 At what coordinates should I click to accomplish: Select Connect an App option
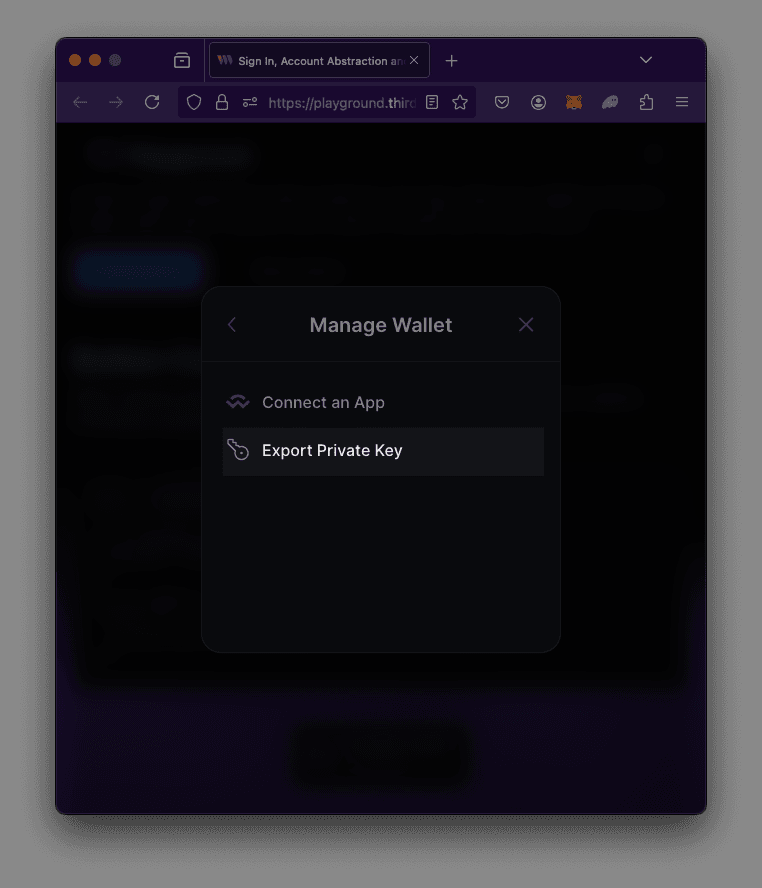[383, 403]
